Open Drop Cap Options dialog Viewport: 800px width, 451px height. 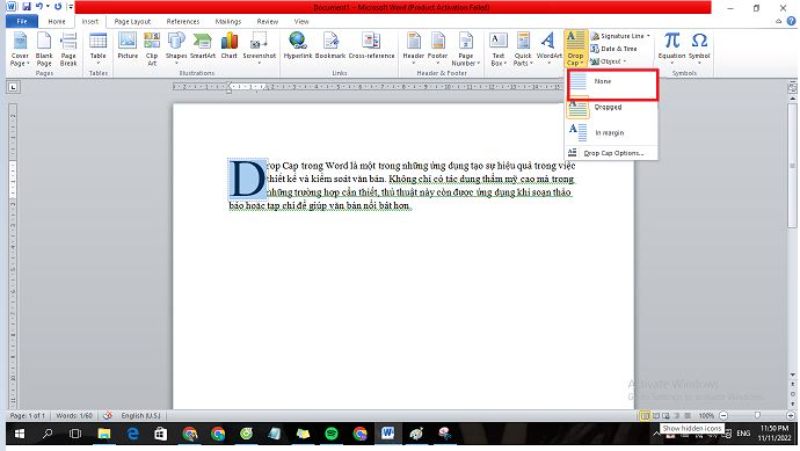611,153
